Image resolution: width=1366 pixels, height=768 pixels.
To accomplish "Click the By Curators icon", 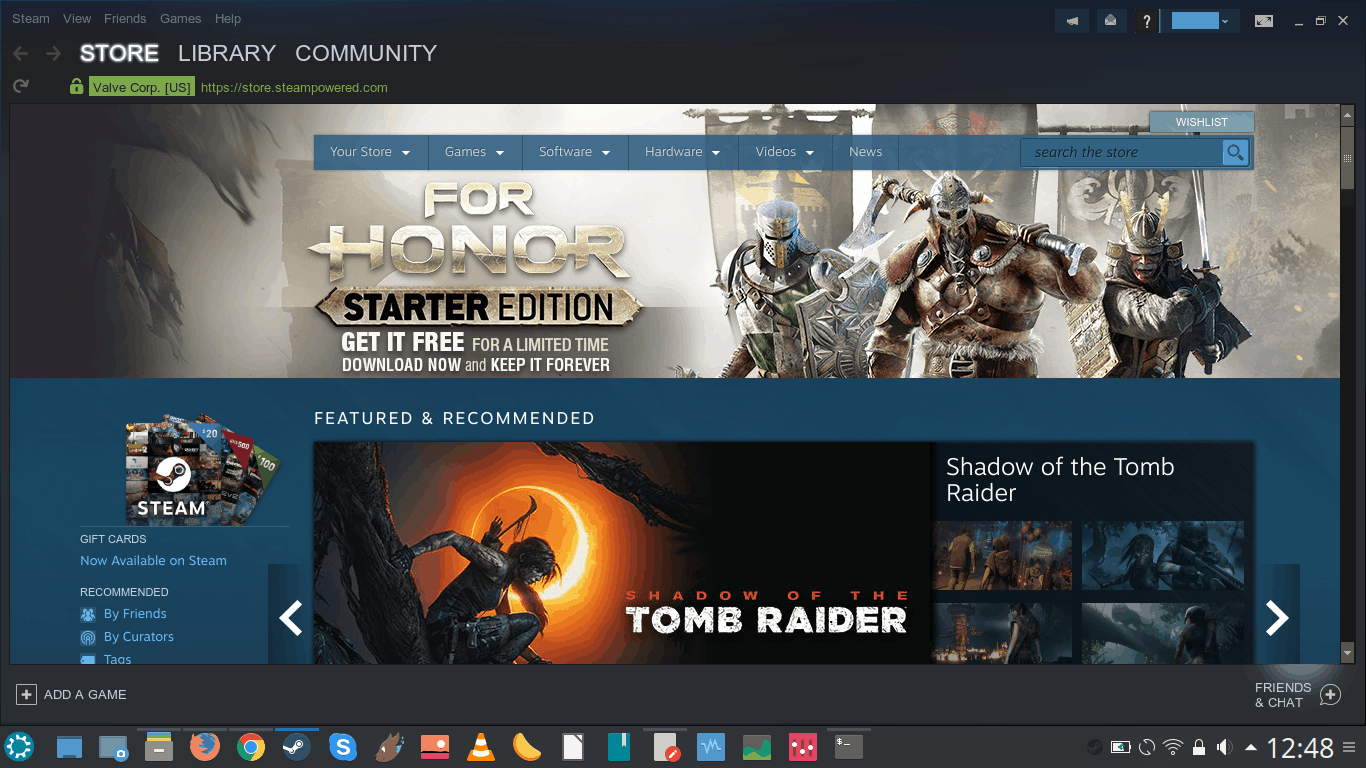I will (88, 637).
